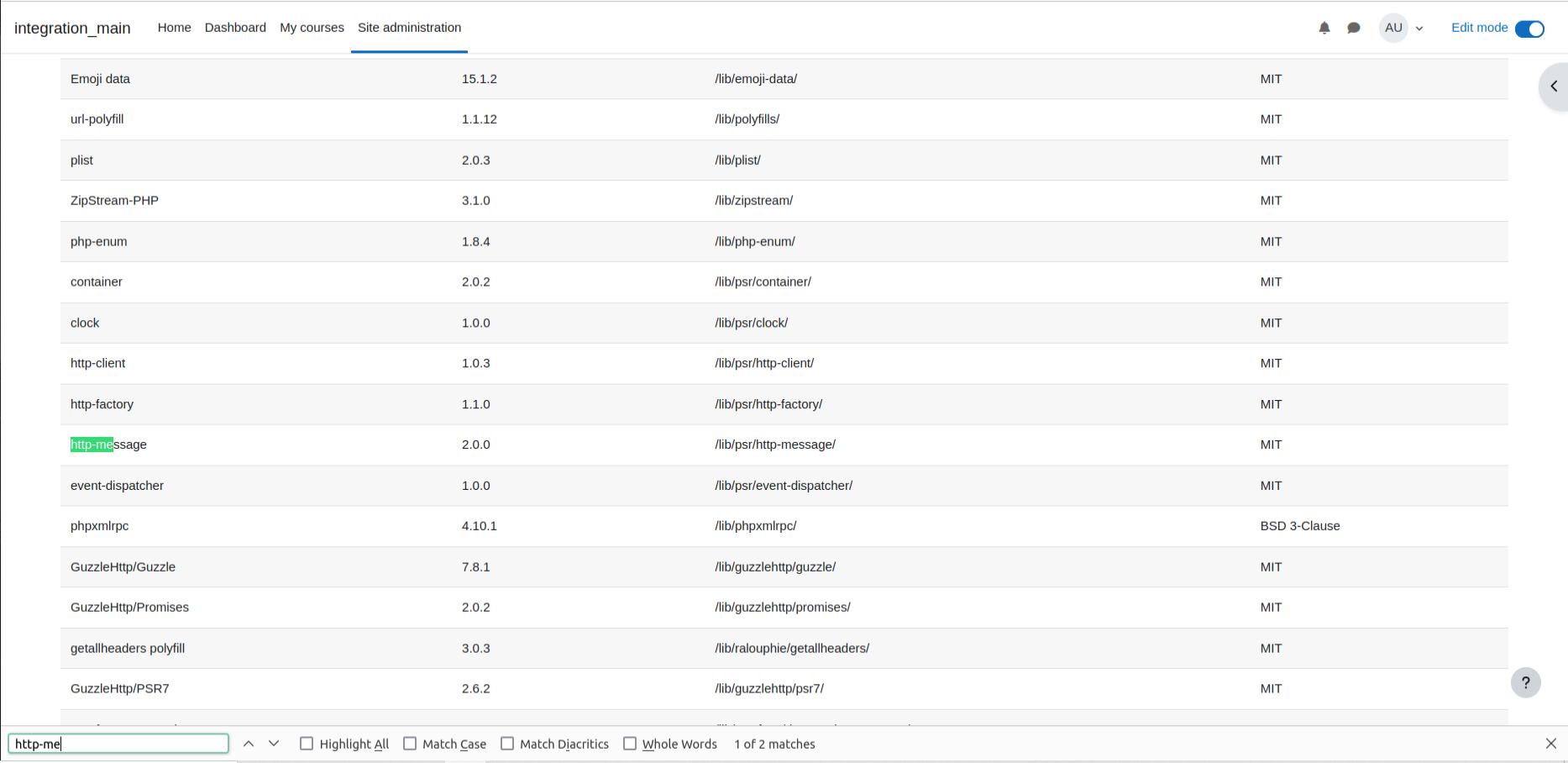
Task: Click the 4.10.1 version cell
Action: (x=480, y=527)
